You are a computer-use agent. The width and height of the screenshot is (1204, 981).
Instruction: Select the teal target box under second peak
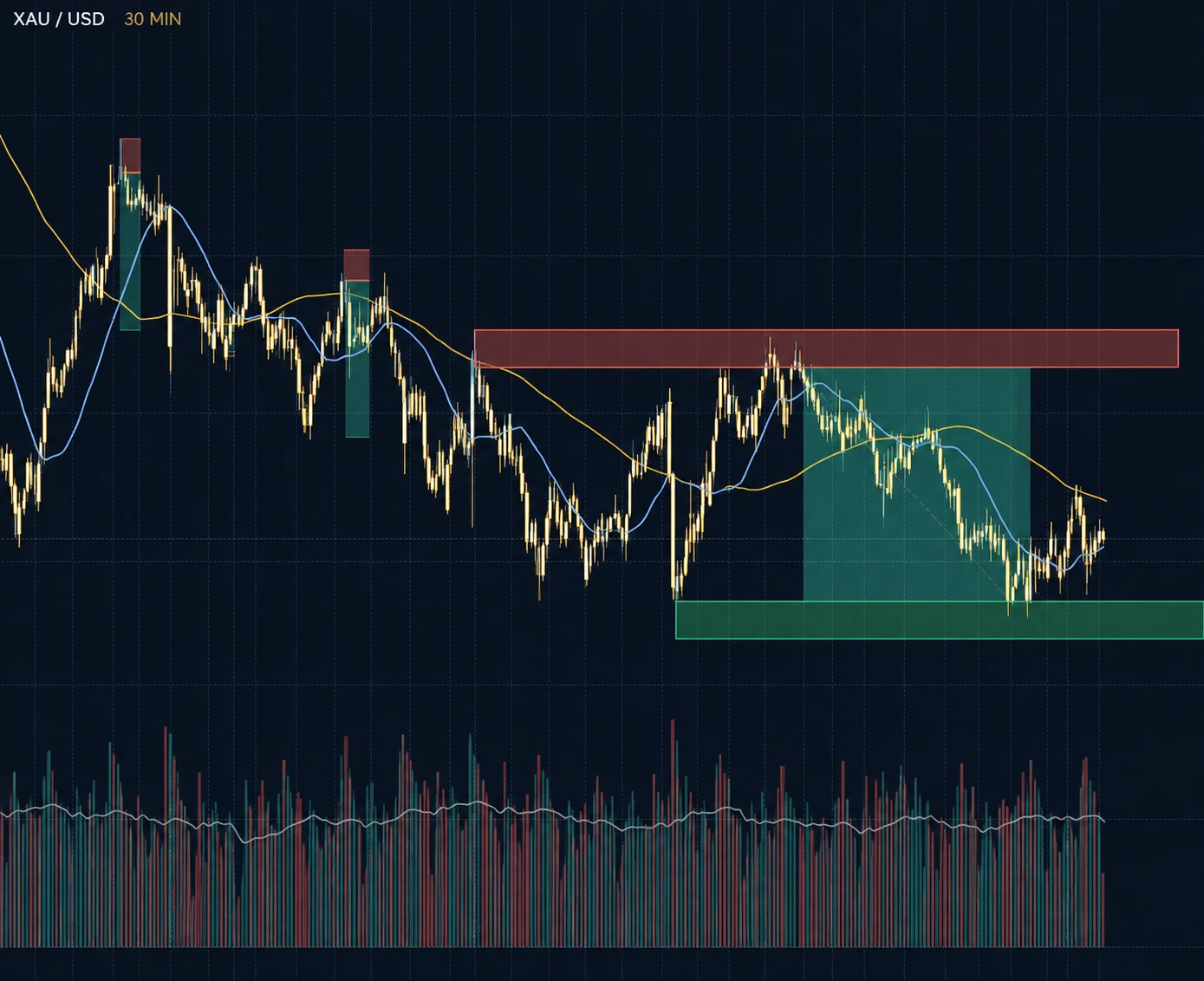pos(357,359)
